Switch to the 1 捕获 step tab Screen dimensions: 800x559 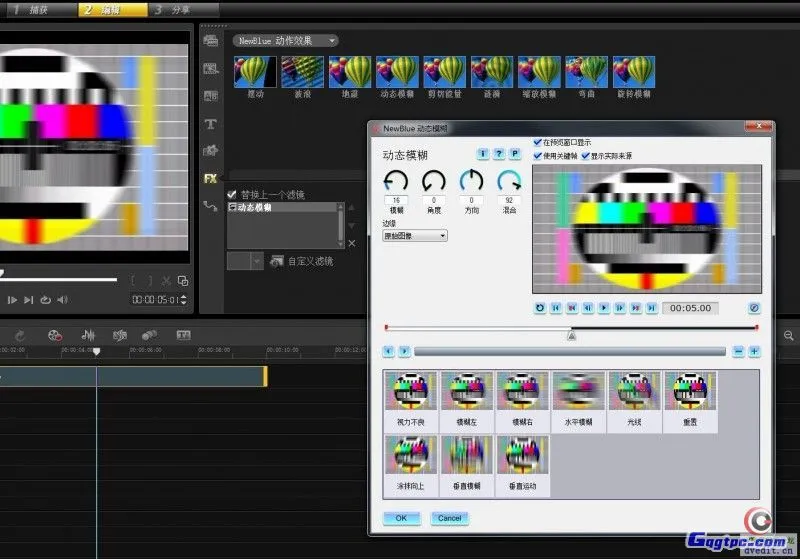click(34, 9)
